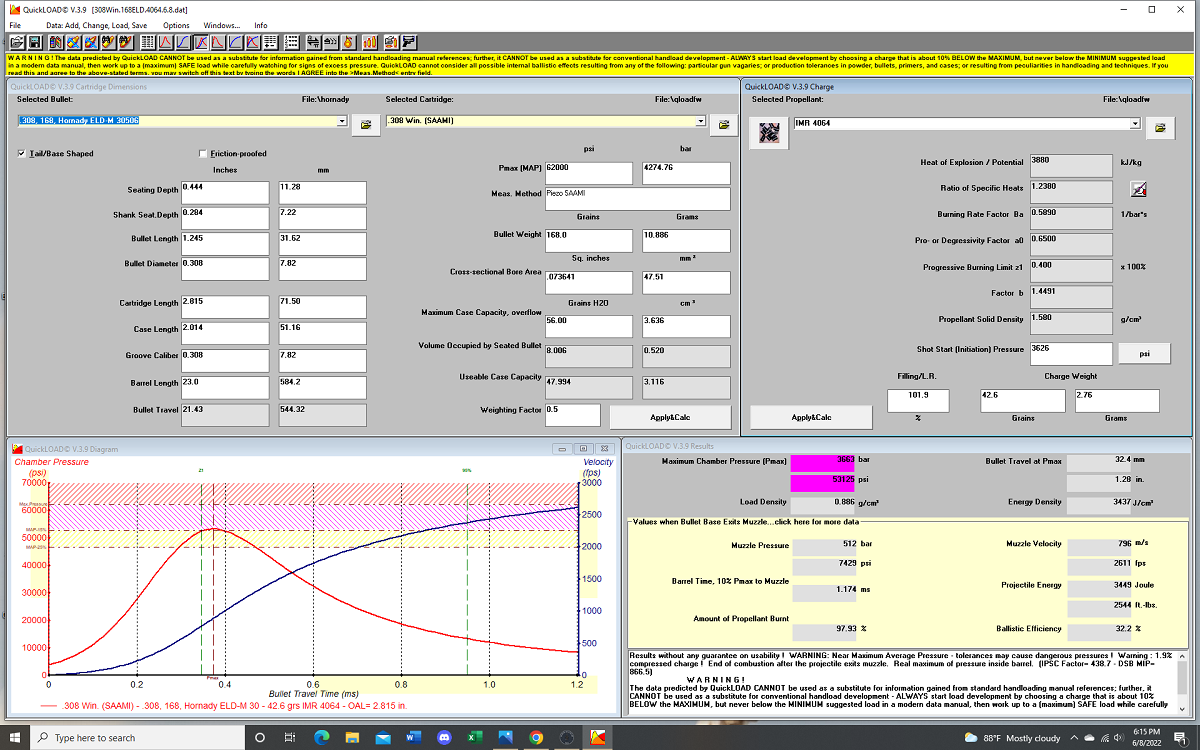The height and width of the screenshot is (750, 1200).
Task: Open Excel from the taskbar
Action: point(475,737)
